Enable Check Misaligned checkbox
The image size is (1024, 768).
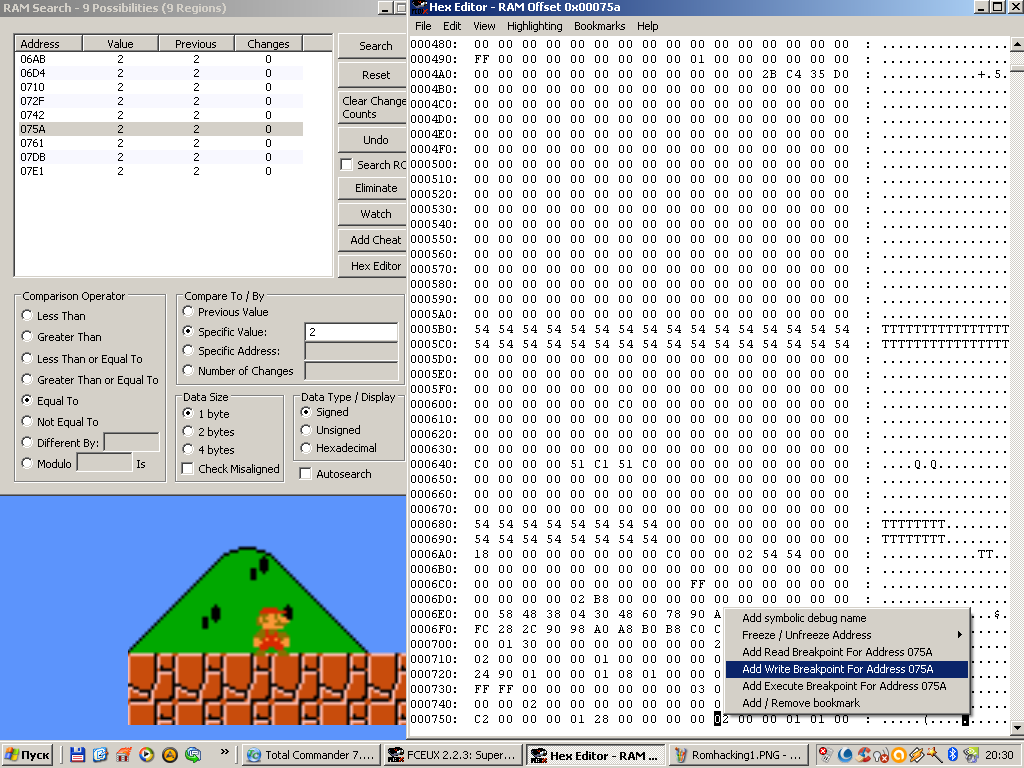coord(188,469)
